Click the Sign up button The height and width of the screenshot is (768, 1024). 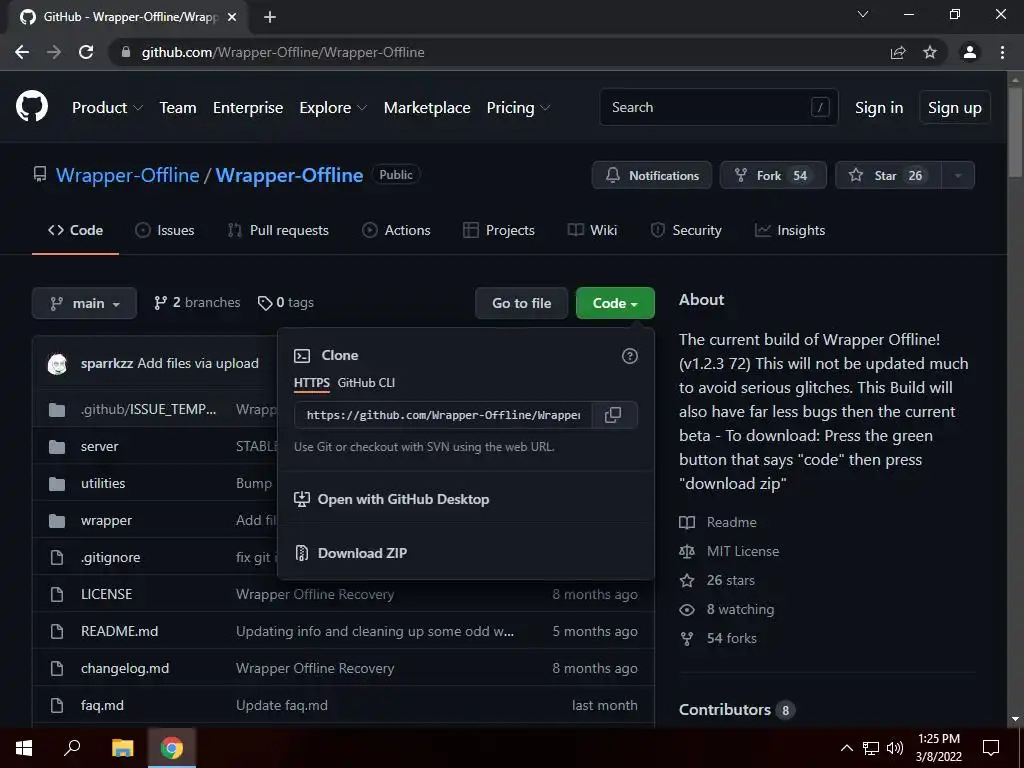(955, 108)
